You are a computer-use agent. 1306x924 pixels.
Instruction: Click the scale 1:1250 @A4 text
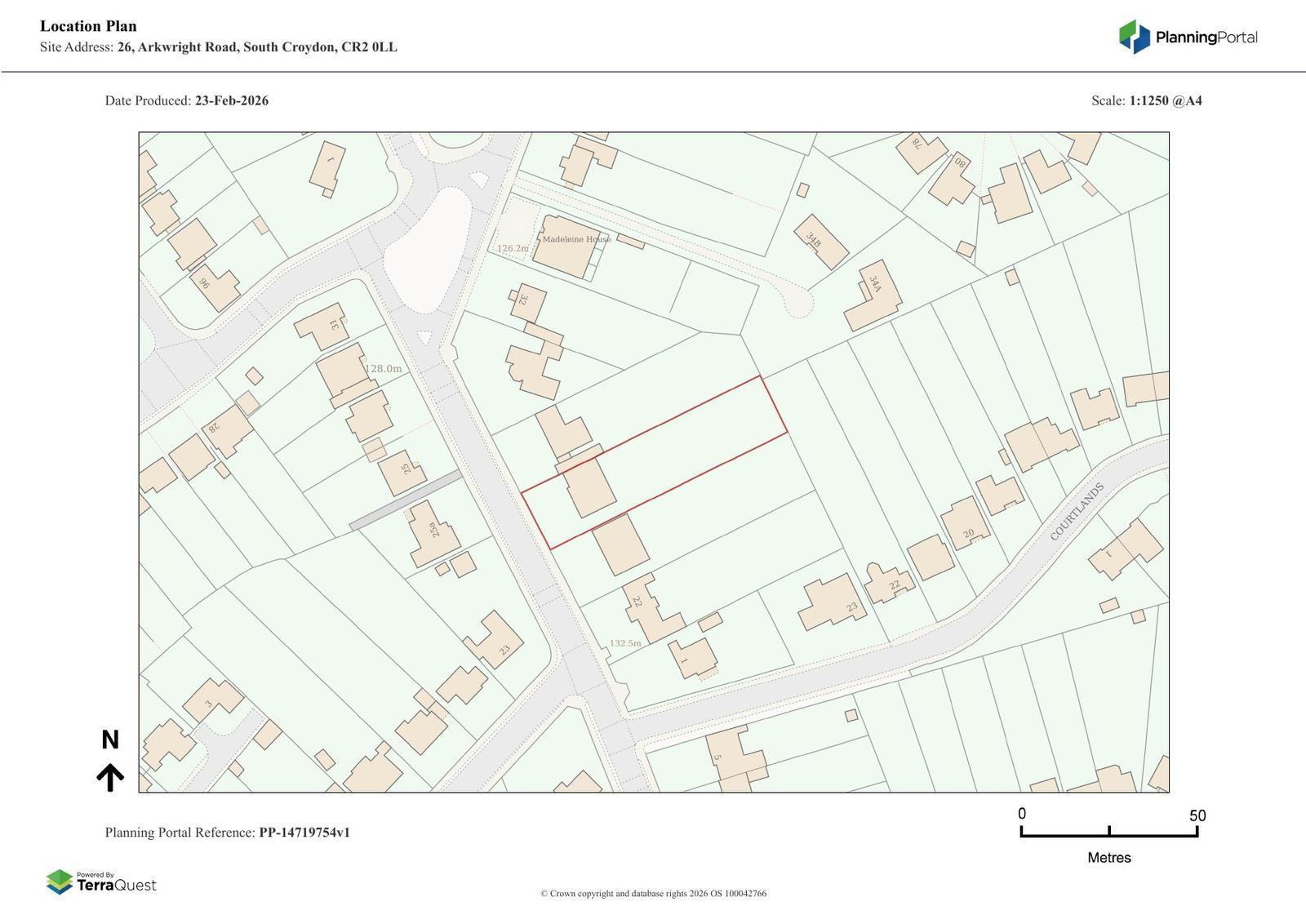coord(1165,100)
